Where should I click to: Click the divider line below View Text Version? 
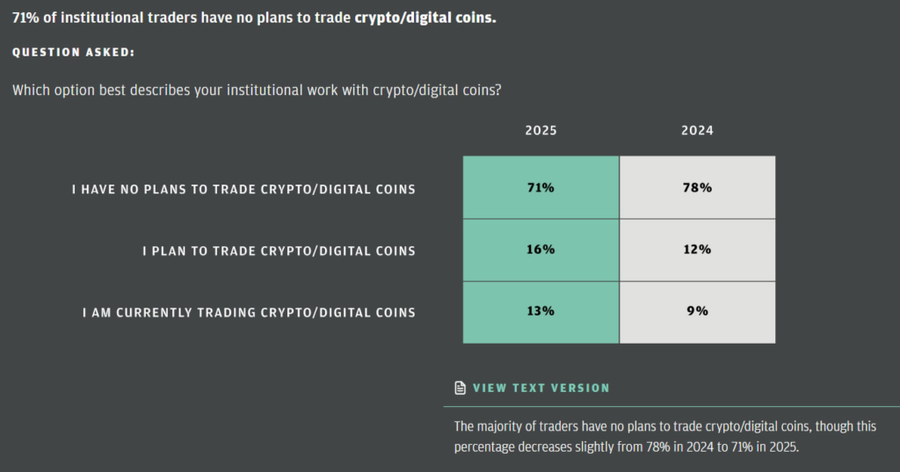click(x=670, y=407)
